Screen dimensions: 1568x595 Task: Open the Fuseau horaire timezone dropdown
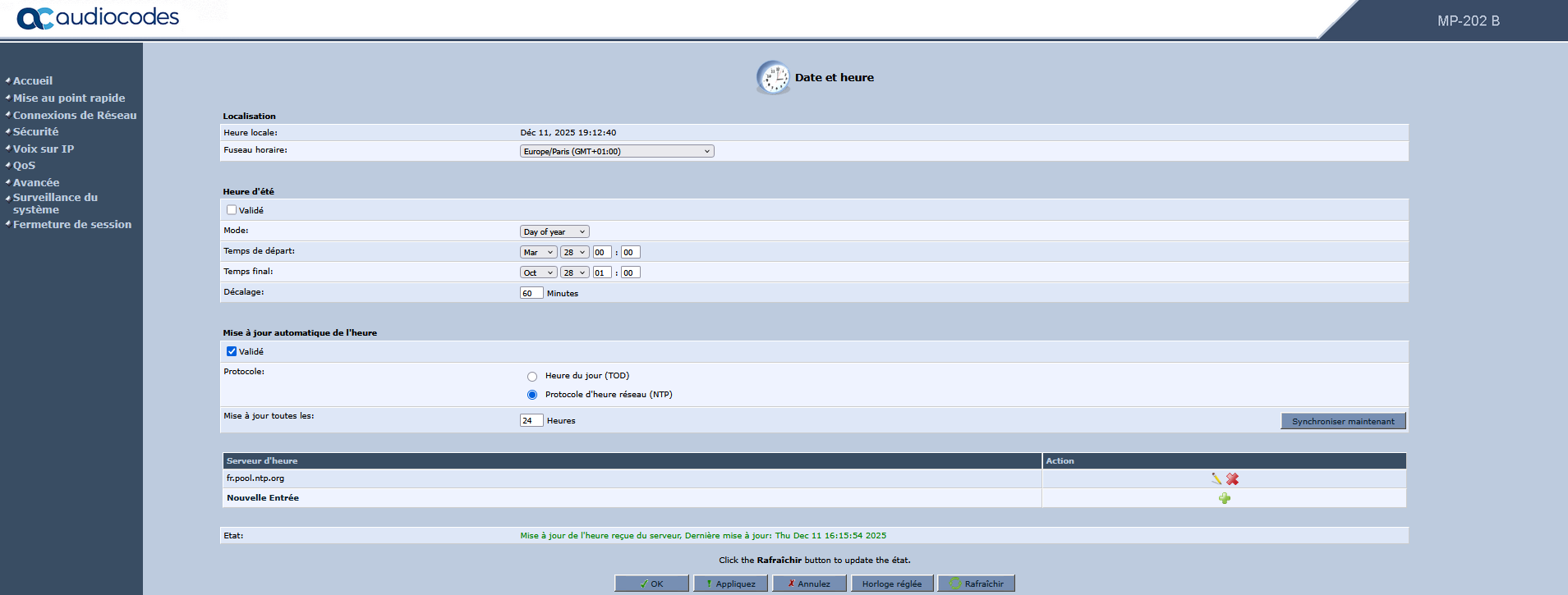pyautogui.click(x=616, y=151)
